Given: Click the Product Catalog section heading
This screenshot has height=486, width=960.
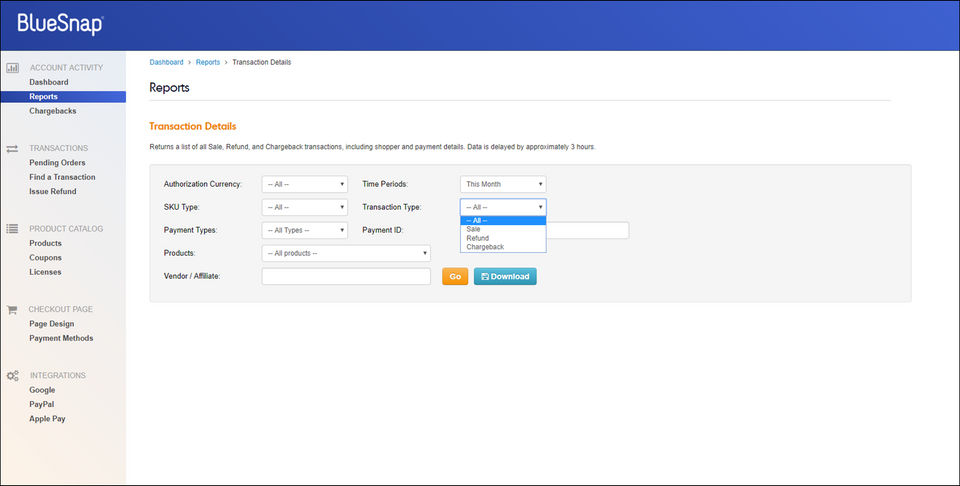Looking at the screenshot, I should click(66, 229).
